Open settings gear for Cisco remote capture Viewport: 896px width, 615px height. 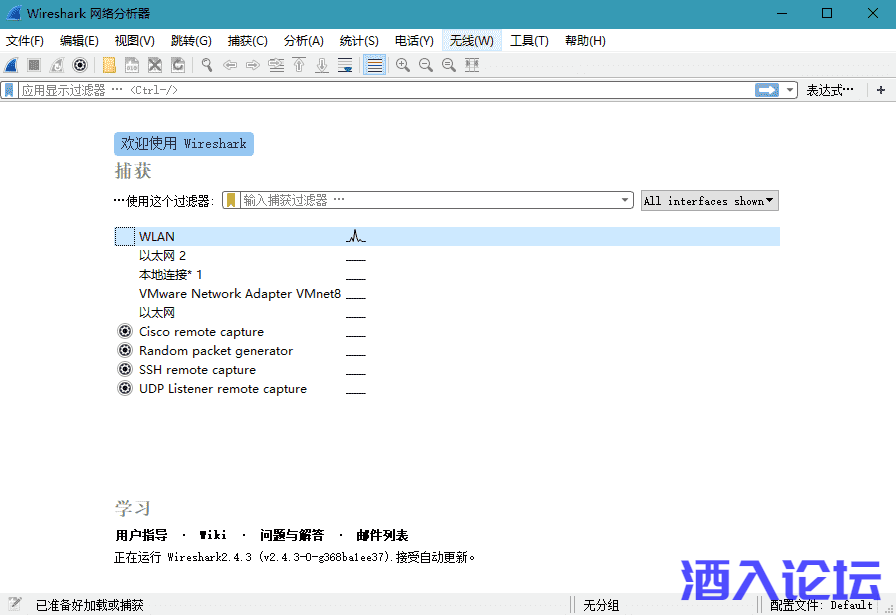coord(125,331)
